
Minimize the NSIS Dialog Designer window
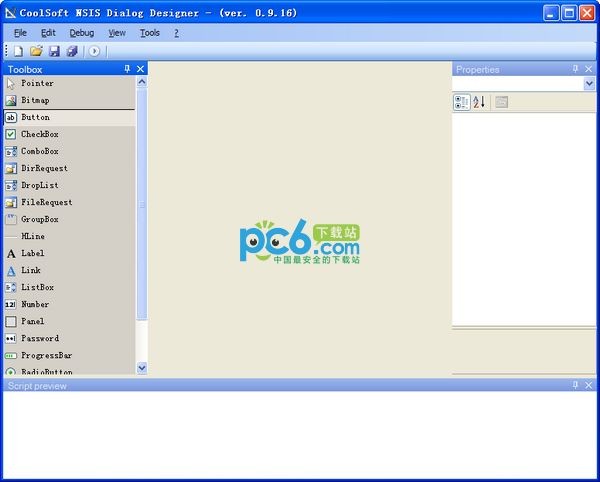click(x=551, y=13)
